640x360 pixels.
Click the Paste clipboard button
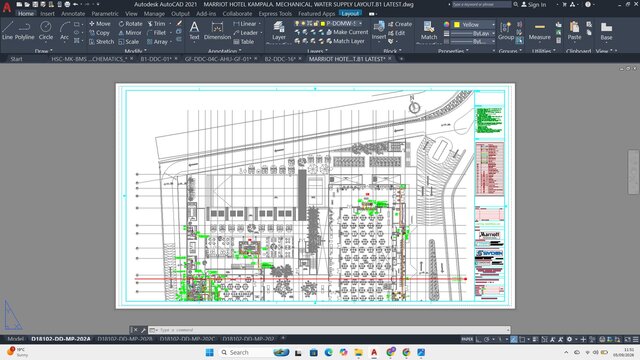574,31
